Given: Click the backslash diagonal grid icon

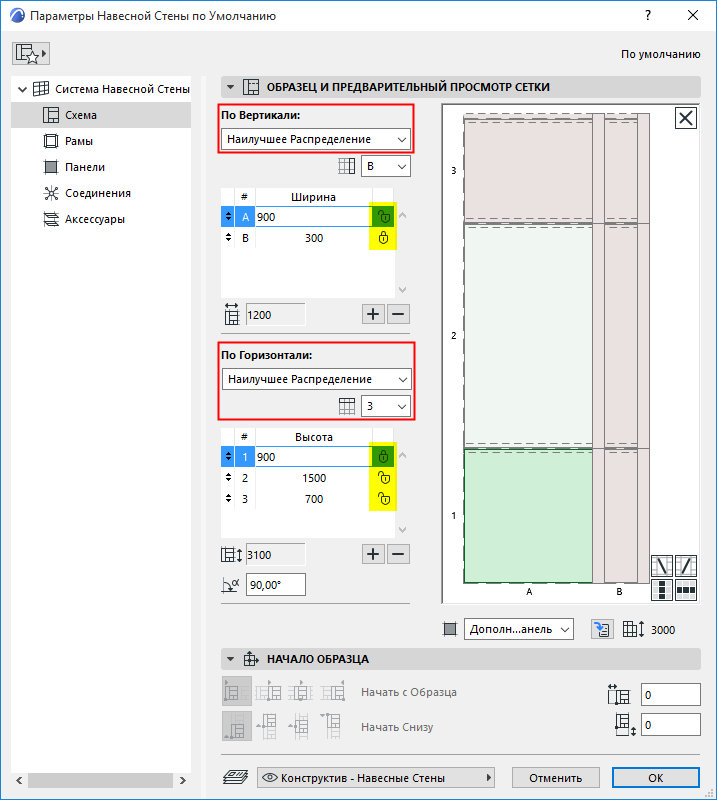Looking at the screenshot, I should coord(662,566).
